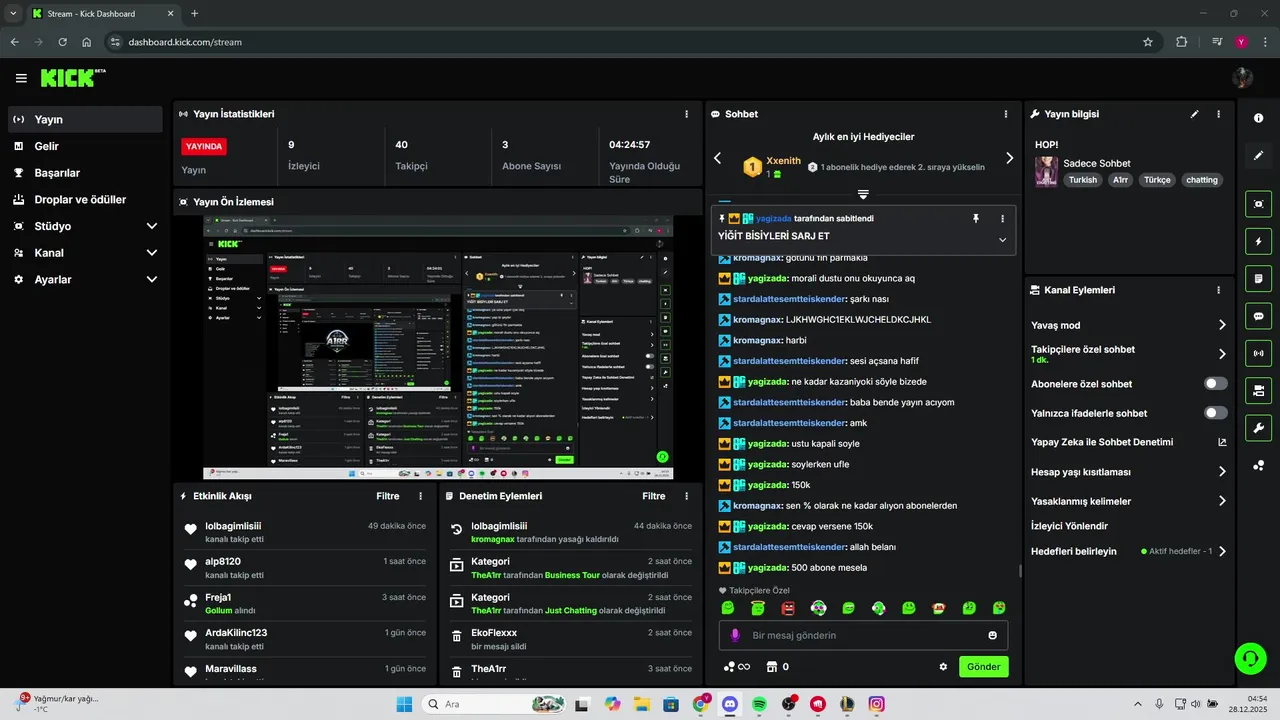Go to Gelir in the left sidebar
The image size is (1280, 720).
[86, 146]
